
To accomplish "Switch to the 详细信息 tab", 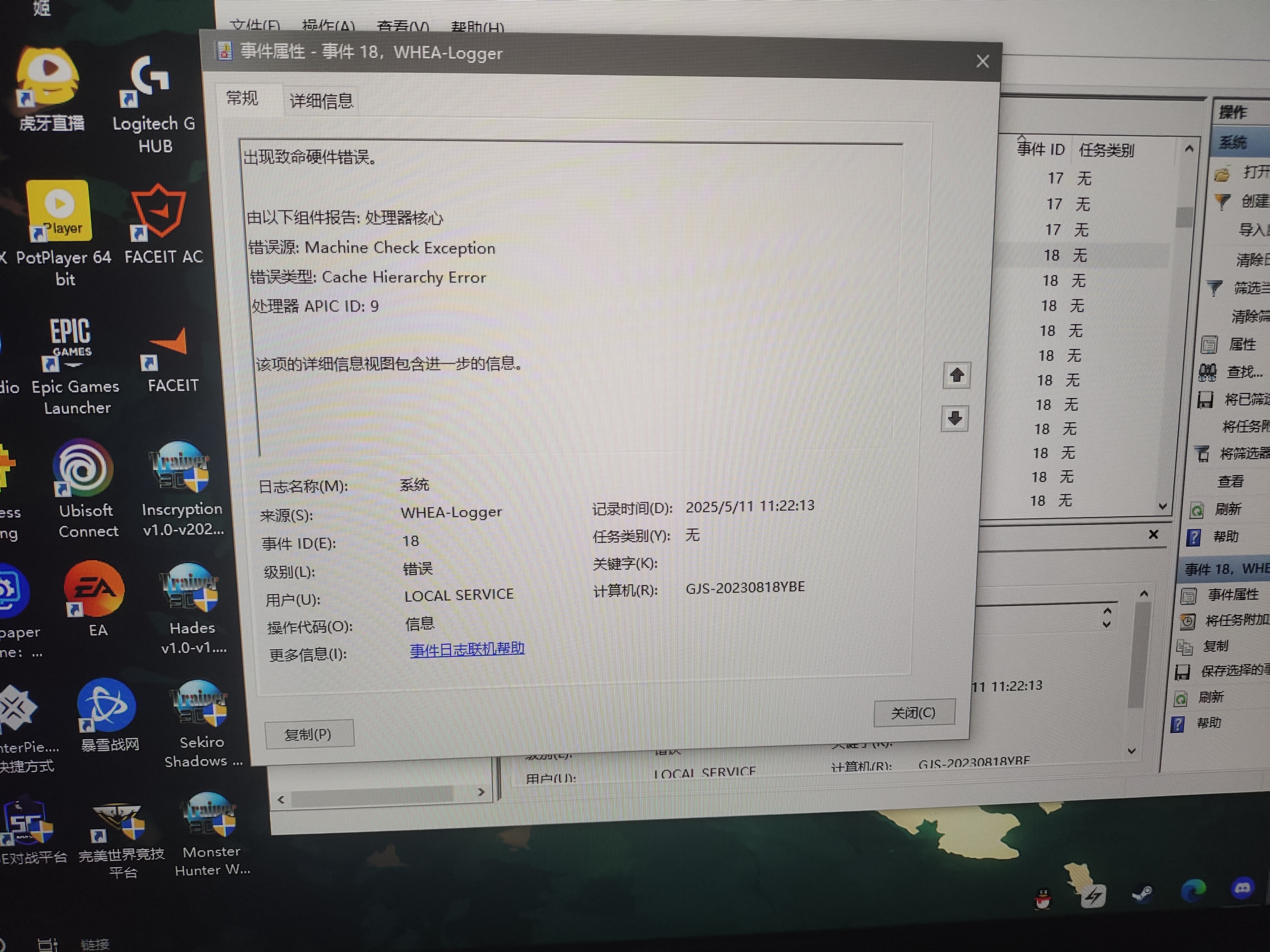I will (321, 101).
